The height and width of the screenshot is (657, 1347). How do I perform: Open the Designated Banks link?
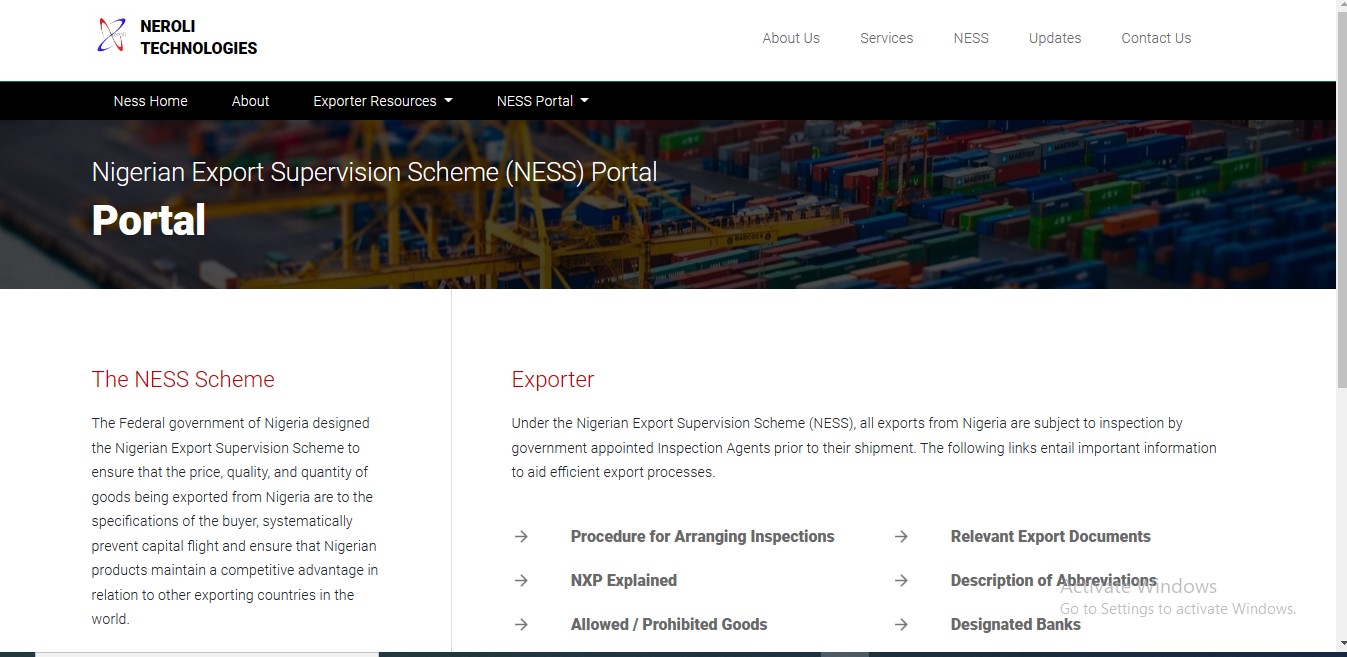coord(1015,625)
